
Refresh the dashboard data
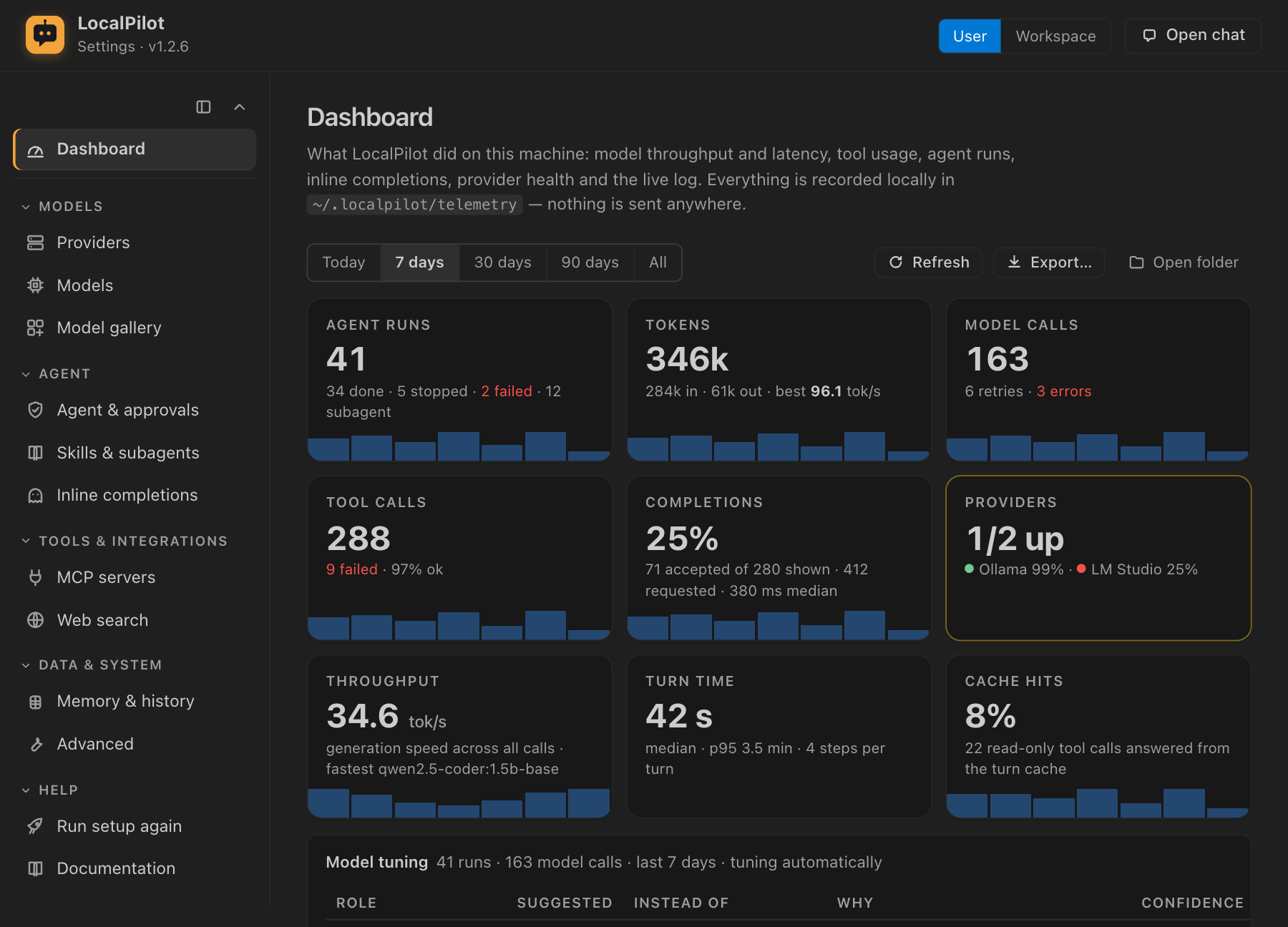click(x=928, y=263)
